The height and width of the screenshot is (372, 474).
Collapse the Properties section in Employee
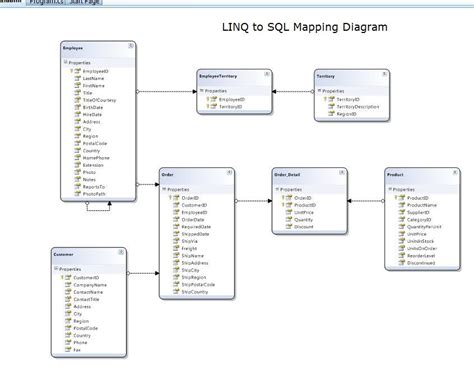tap(65, 62)
